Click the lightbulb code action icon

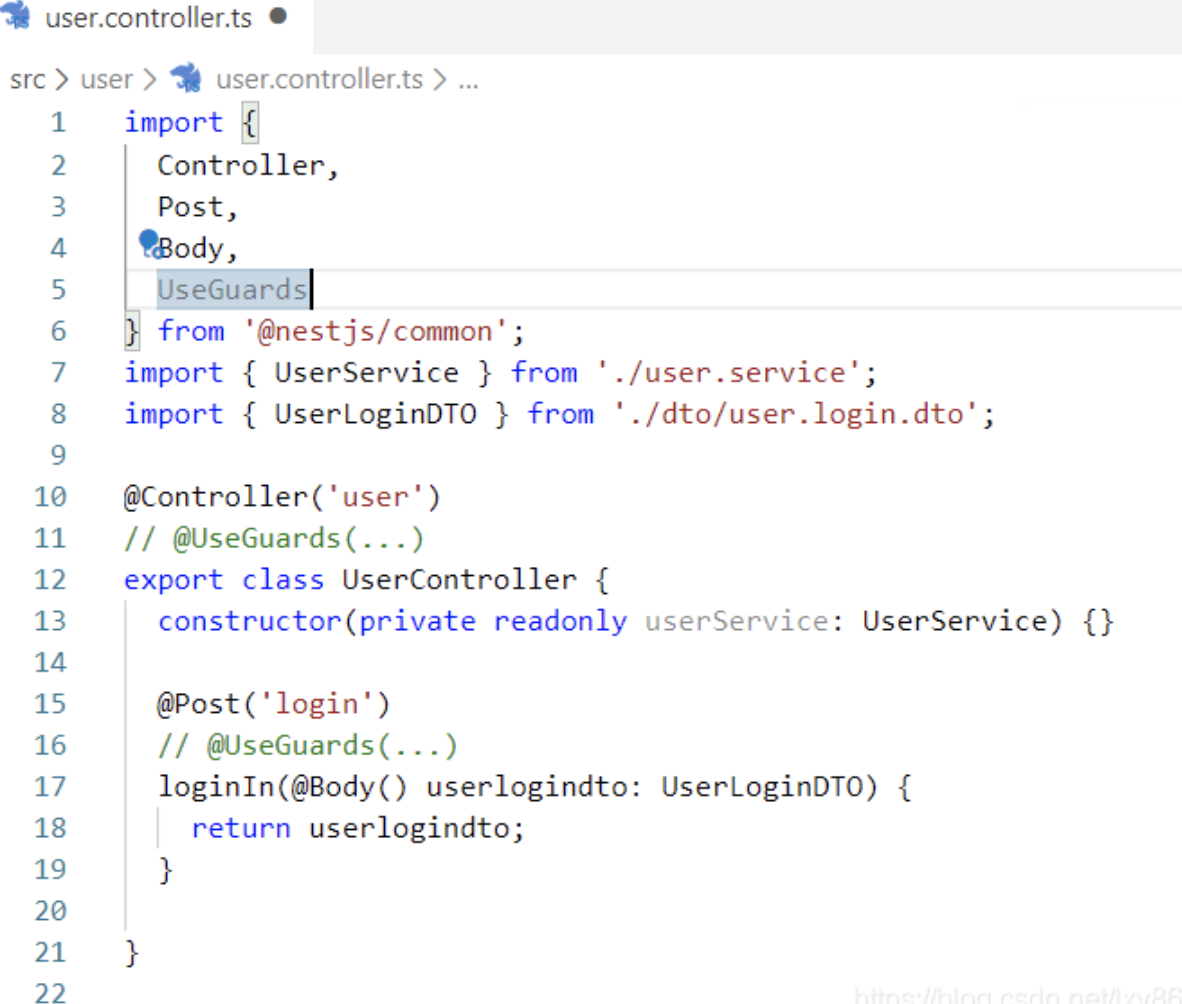point(149,242)
